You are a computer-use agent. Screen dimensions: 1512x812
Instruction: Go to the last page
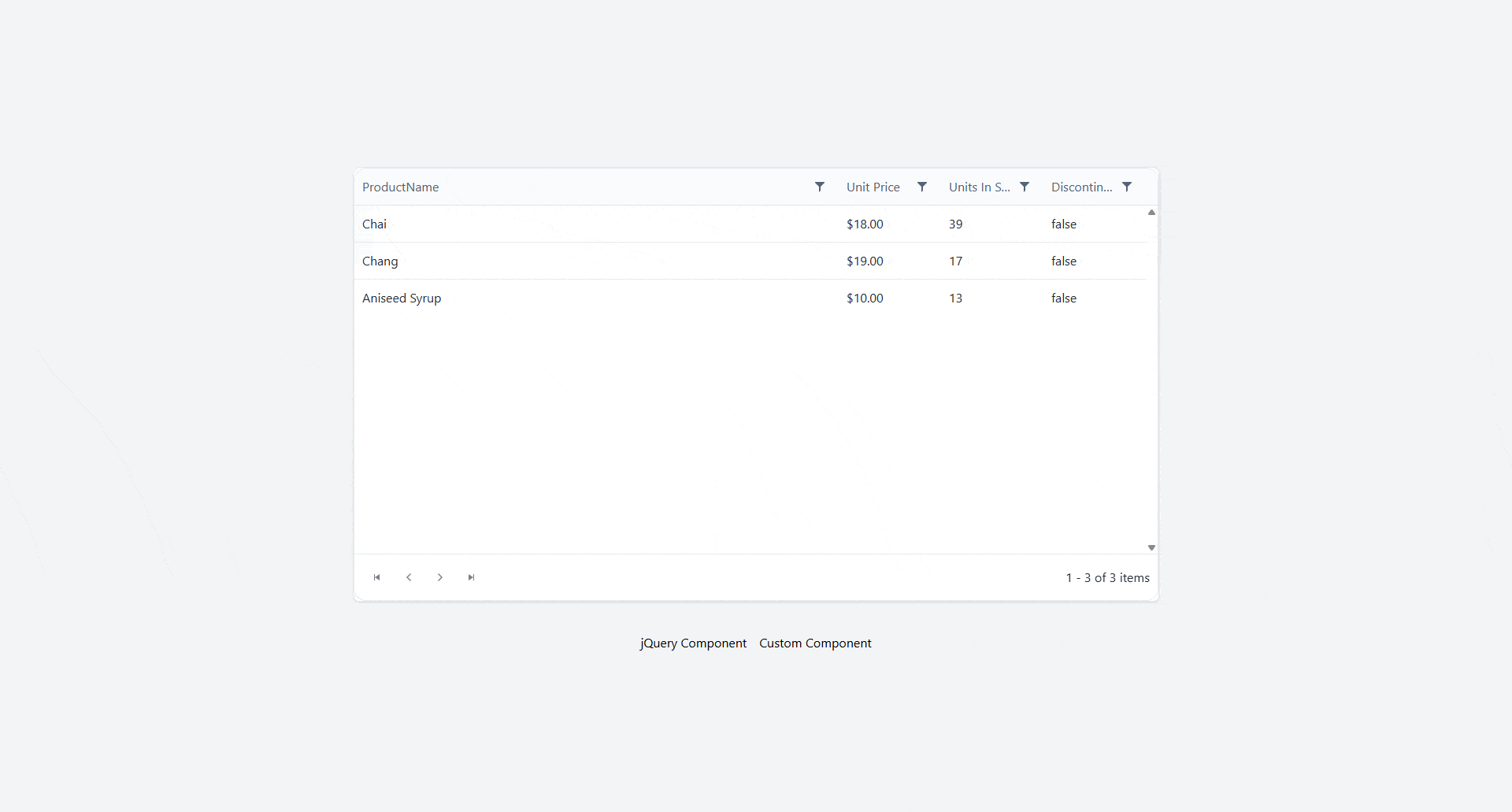[x=472, y=577]
